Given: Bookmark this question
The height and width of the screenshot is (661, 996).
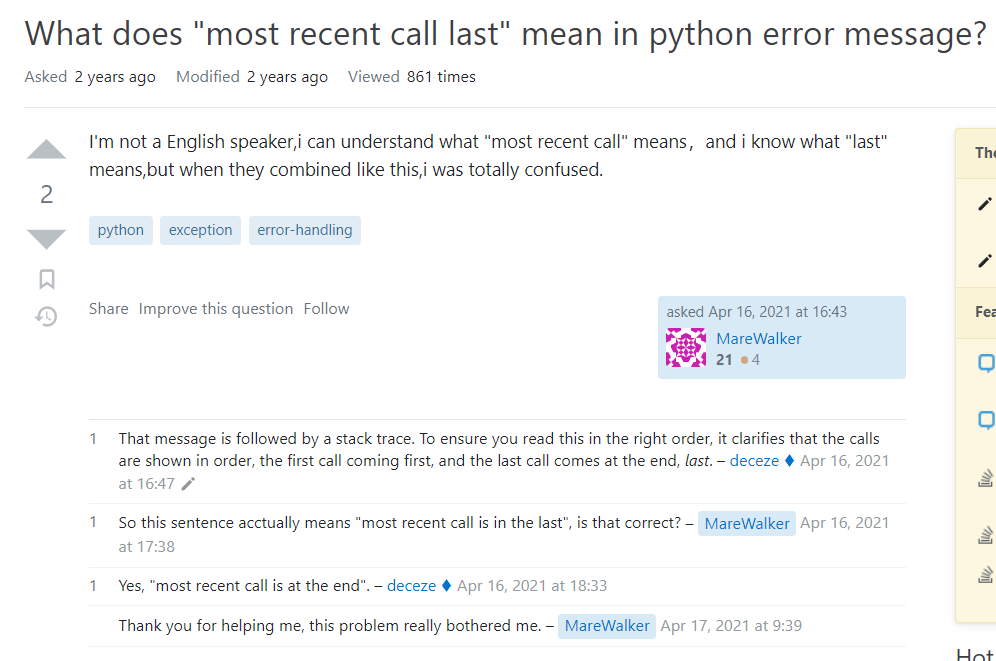Looking at the screenshot, I should tap(46, 279).
